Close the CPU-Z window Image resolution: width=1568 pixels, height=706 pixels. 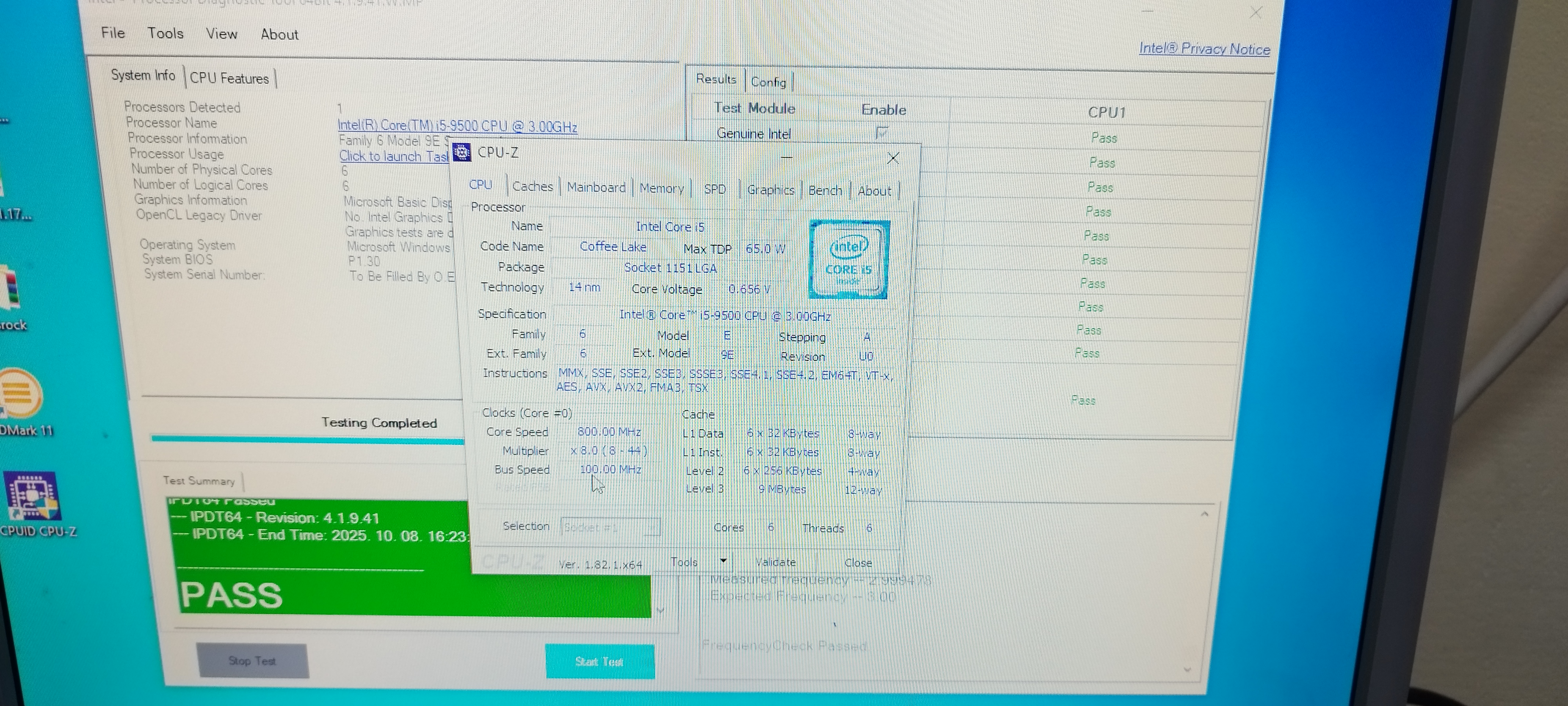pos(893,158)
